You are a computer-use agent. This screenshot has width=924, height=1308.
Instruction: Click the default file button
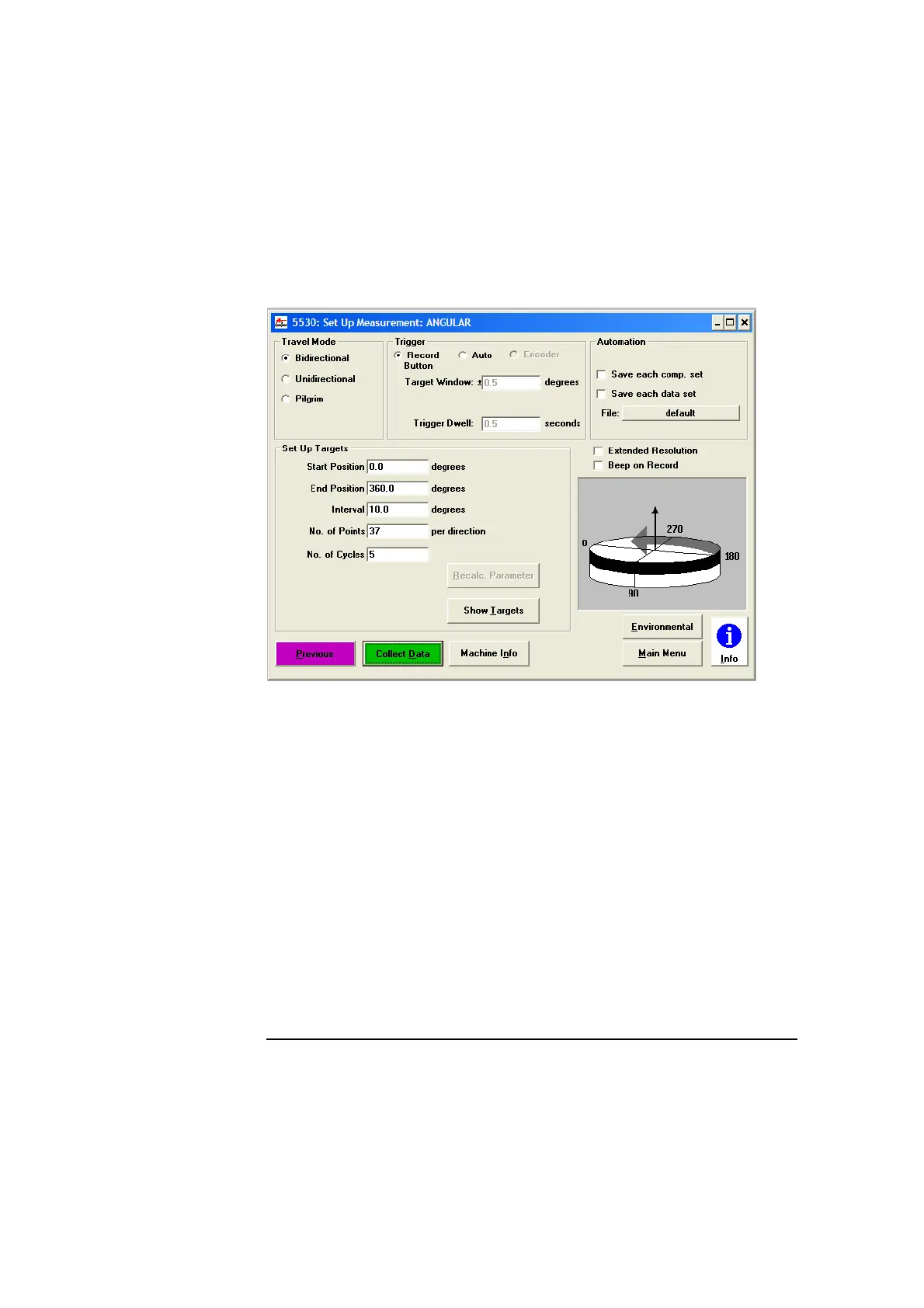[681, 413]
